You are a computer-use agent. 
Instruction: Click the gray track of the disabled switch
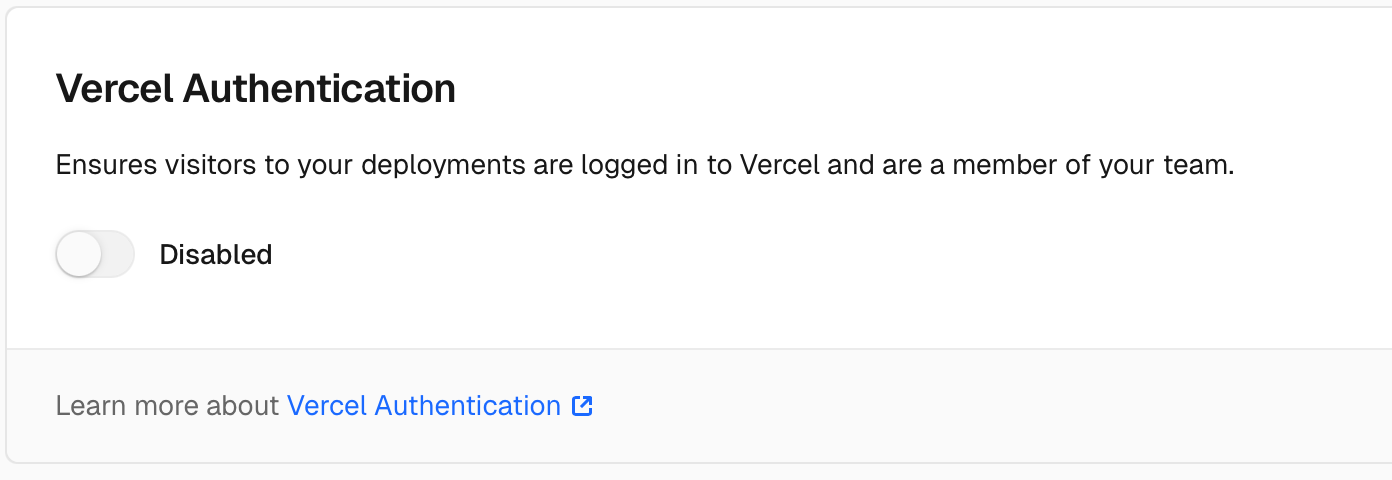pyautogui.click(x=118, y=254)
